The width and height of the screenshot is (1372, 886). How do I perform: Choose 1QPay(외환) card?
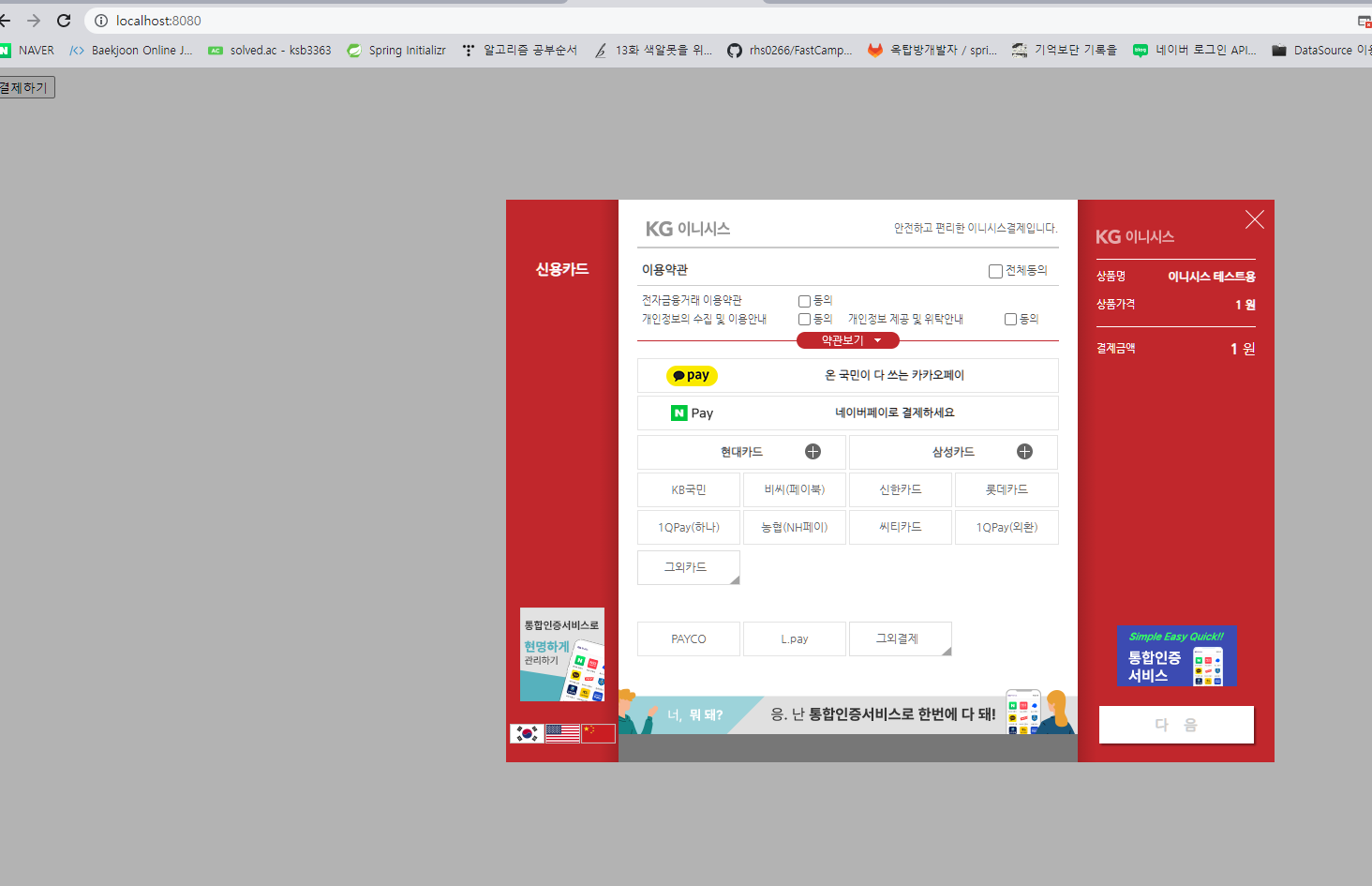(x=1007, y=527)
